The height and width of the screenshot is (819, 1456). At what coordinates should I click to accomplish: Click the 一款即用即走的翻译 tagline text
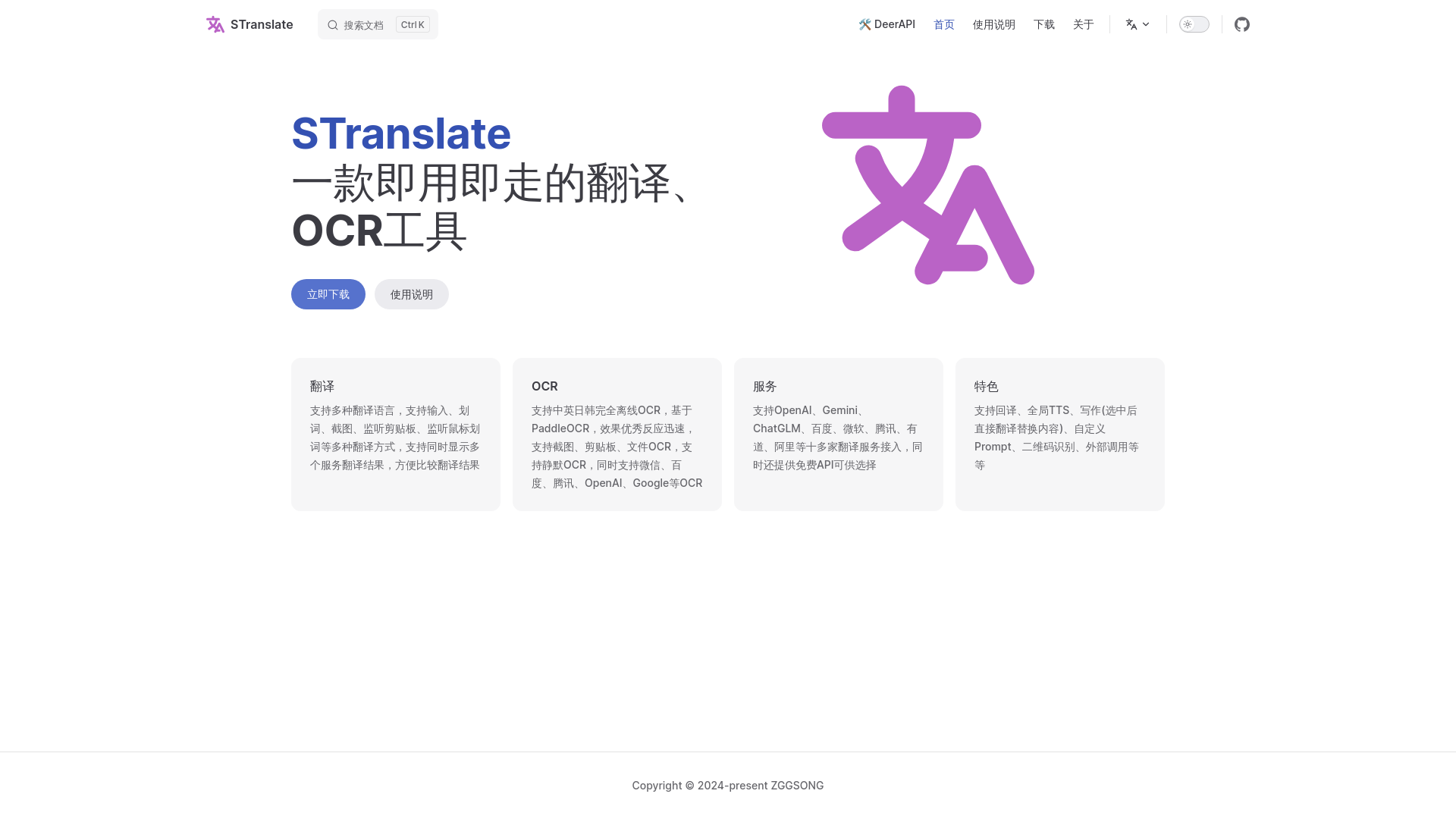pos(493,207)
